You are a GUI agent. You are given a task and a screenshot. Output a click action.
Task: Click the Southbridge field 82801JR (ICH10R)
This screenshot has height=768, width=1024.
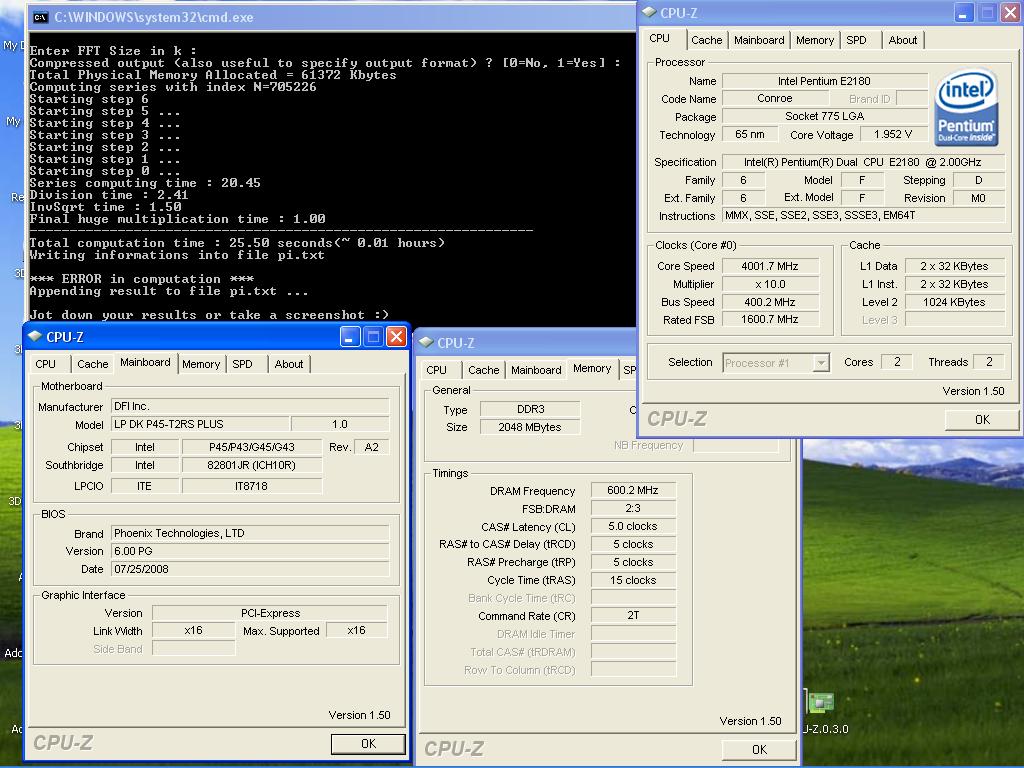(251, 466)
